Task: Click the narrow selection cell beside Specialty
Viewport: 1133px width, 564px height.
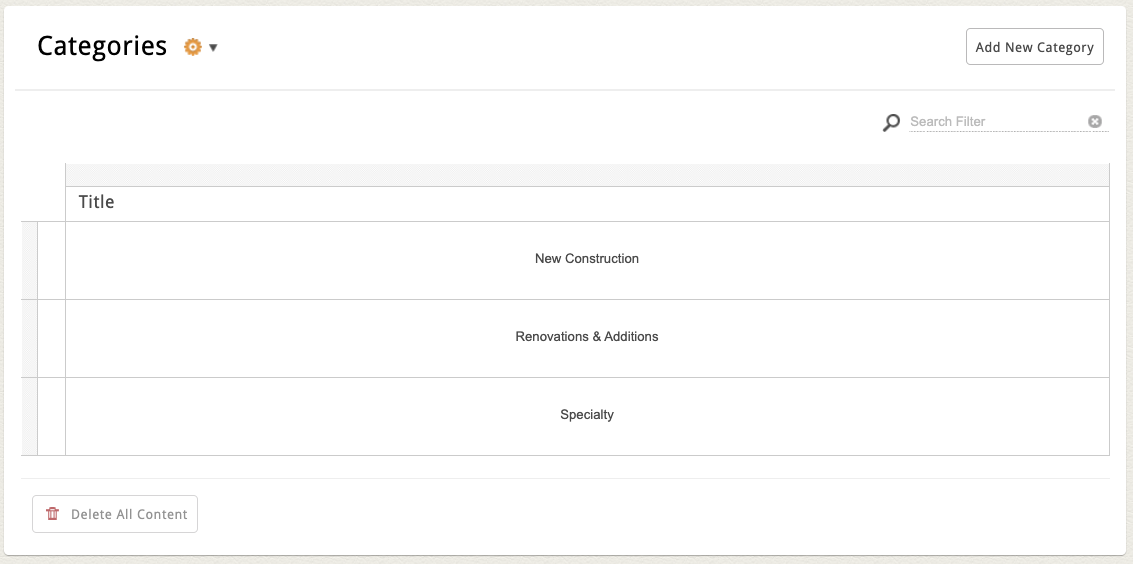Action: (x=51, y=416)
